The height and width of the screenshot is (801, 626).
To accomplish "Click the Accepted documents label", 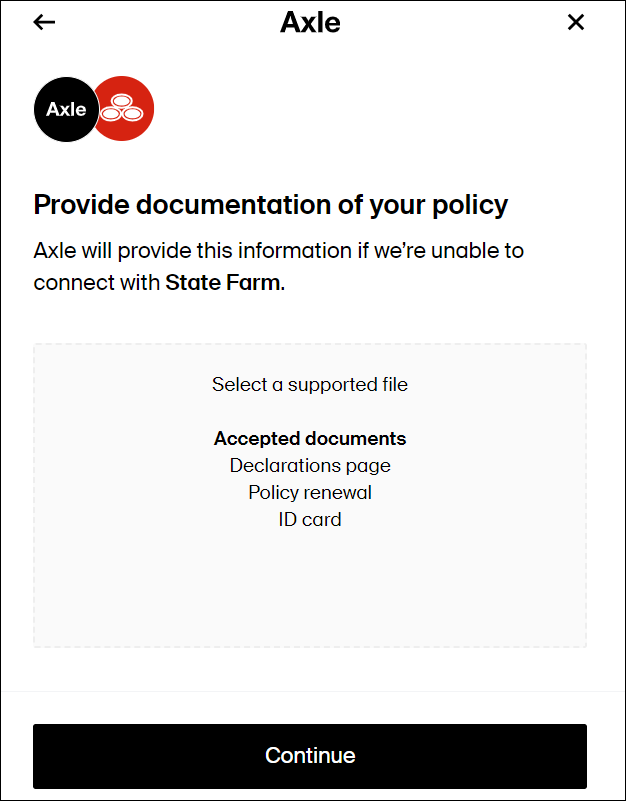I will tap(310, 438).
